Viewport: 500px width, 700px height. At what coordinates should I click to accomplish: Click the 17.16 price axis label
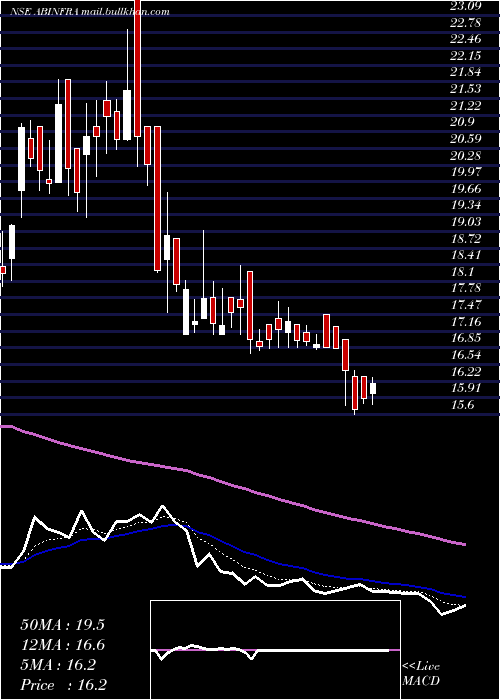466,322
